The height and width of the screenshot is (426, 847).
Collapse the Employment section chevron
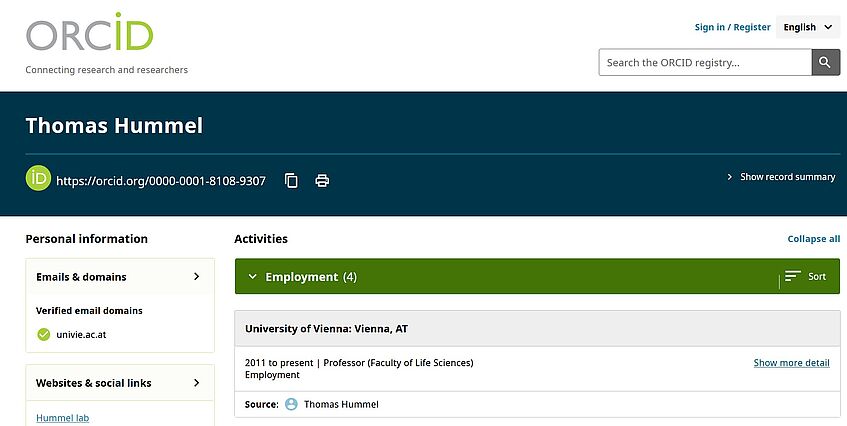253,277
